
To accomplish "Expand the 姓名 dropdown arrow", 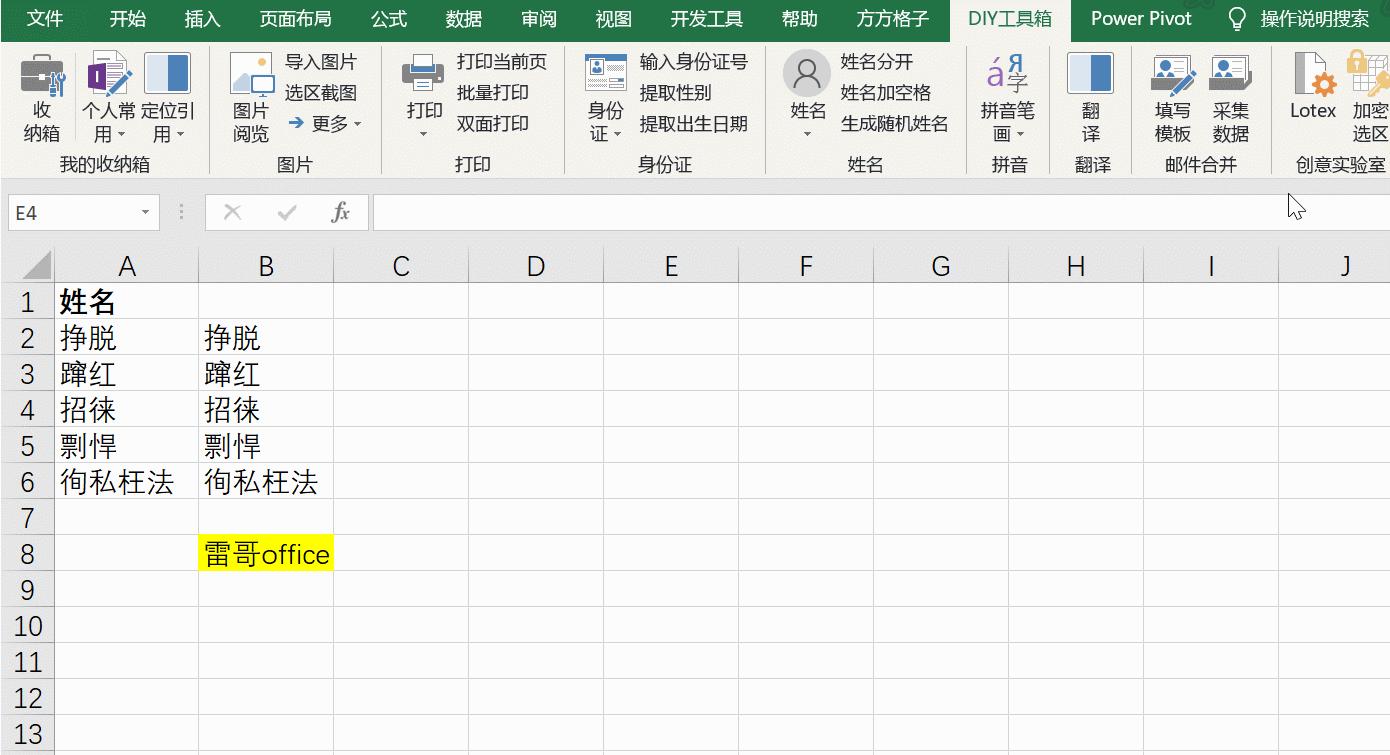I will coord(807,134).
